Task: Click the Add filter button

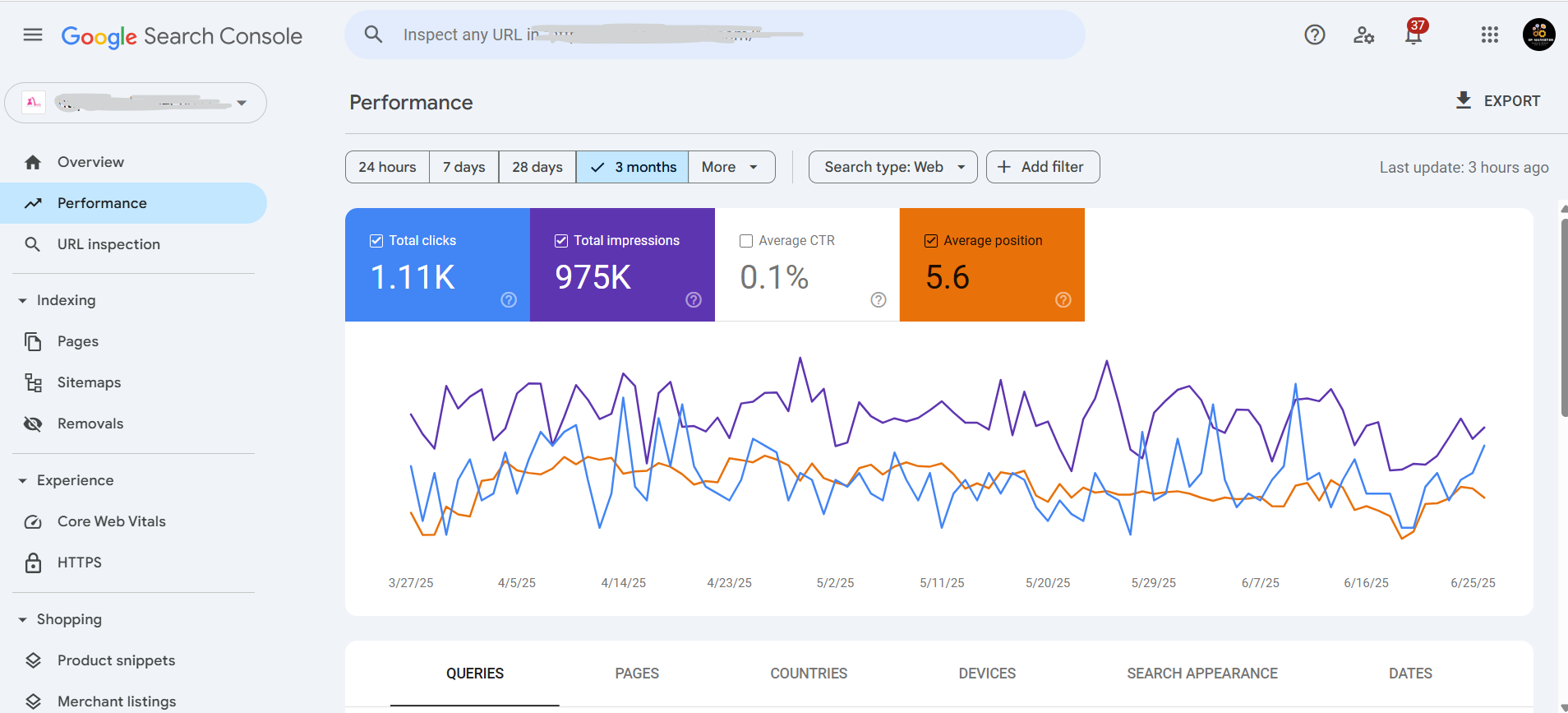Action: (1043, 167)
